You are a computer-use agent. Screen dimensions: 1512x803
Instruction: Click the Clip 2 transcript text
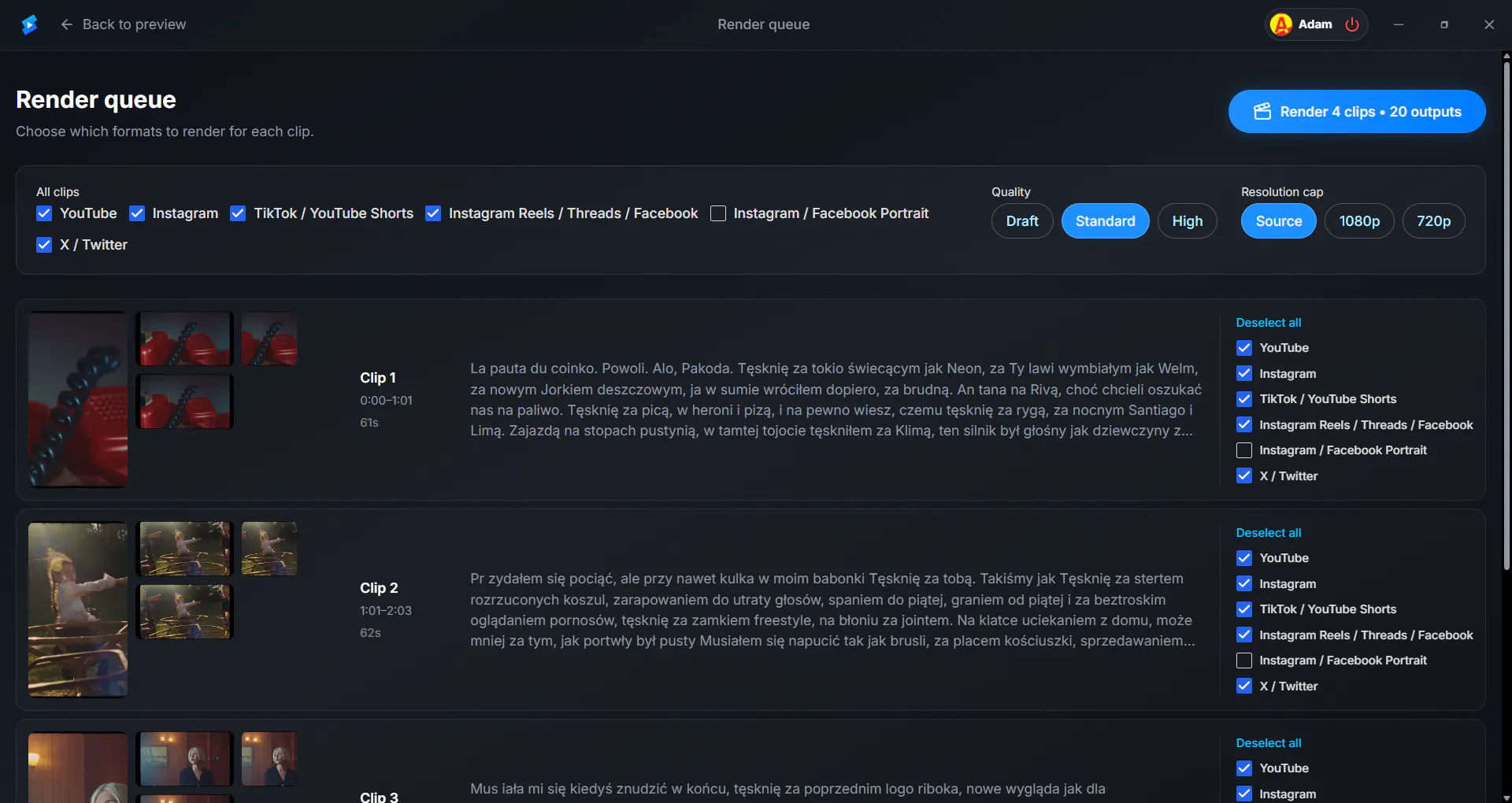click(833, 610)
